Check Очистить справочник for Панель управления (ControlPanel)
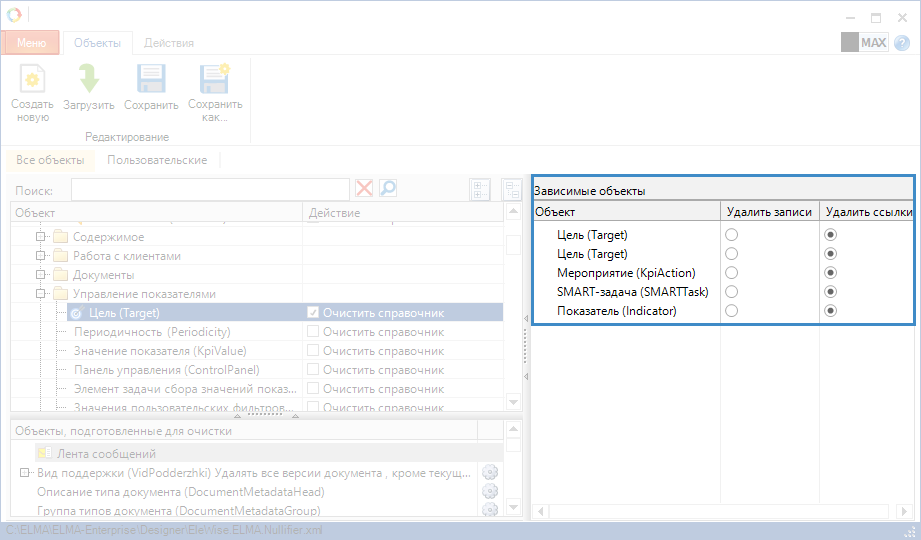Viewport: 921px width, 540px height. coord(314,370)
